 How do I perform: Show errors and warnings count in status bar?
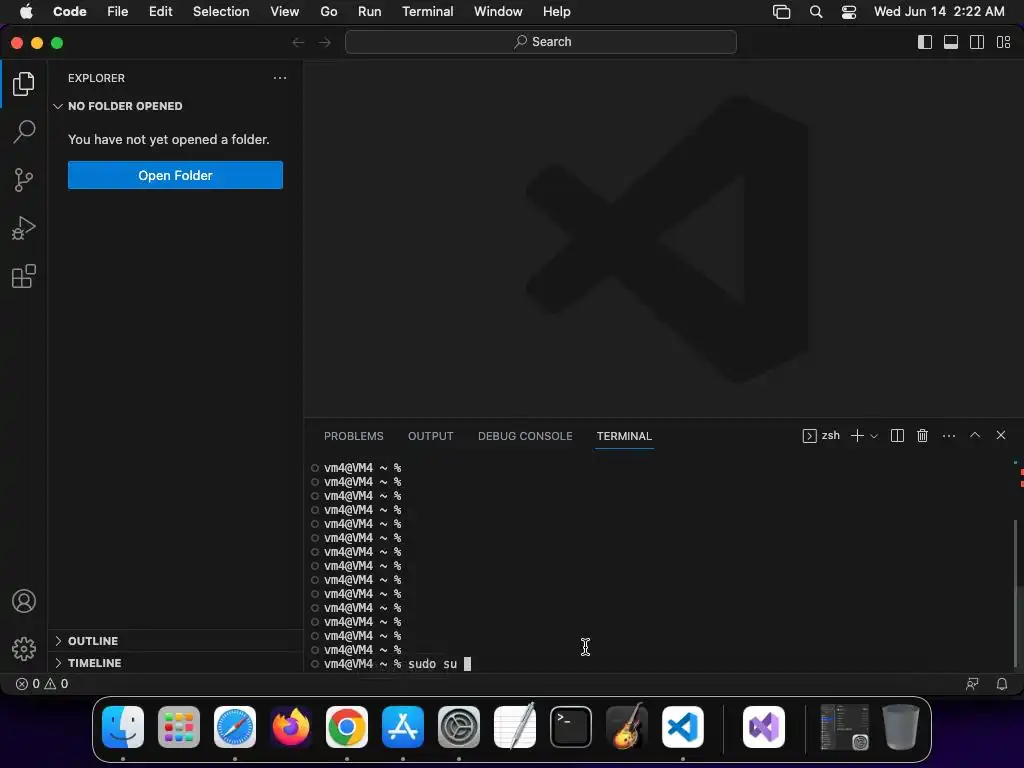pyautogui.click(x=42, y=684)
